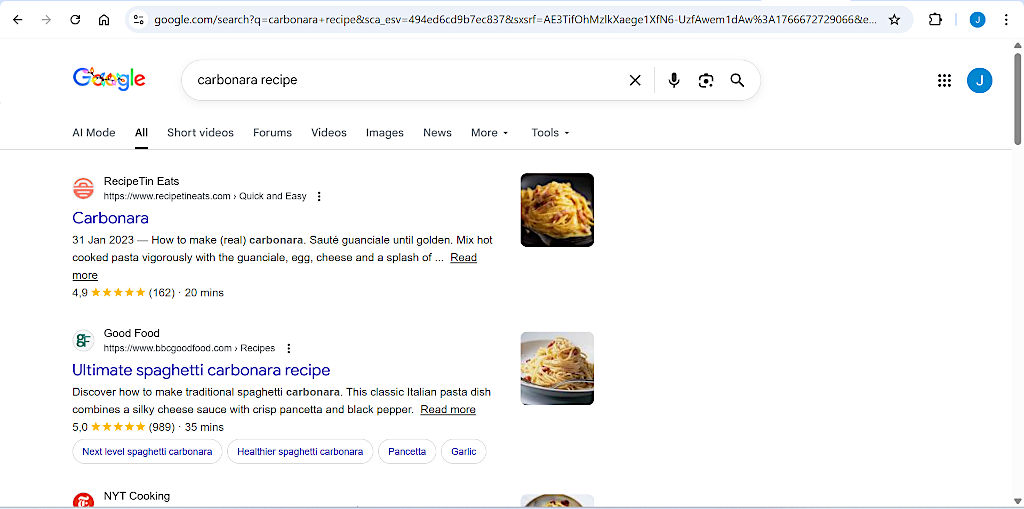Open Ultimate spaghetti carbonara recipe link
1024x509 pixels.
click(201, 370)
